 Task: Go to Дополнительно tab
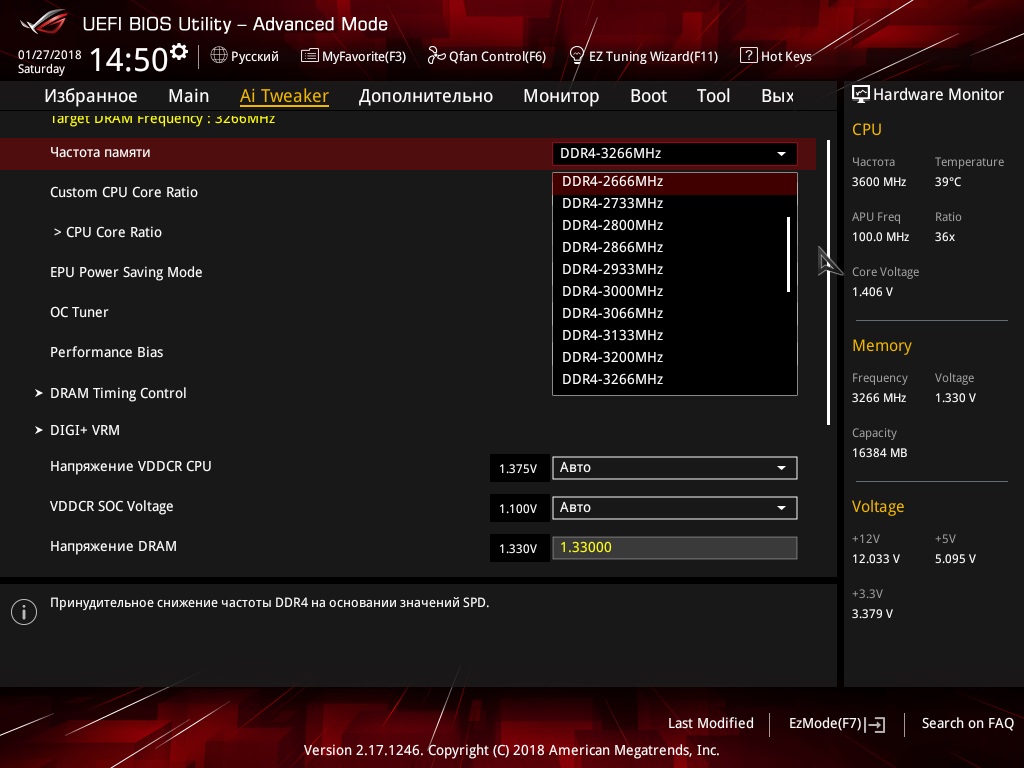pyautogui.click(x=426, y=96)
